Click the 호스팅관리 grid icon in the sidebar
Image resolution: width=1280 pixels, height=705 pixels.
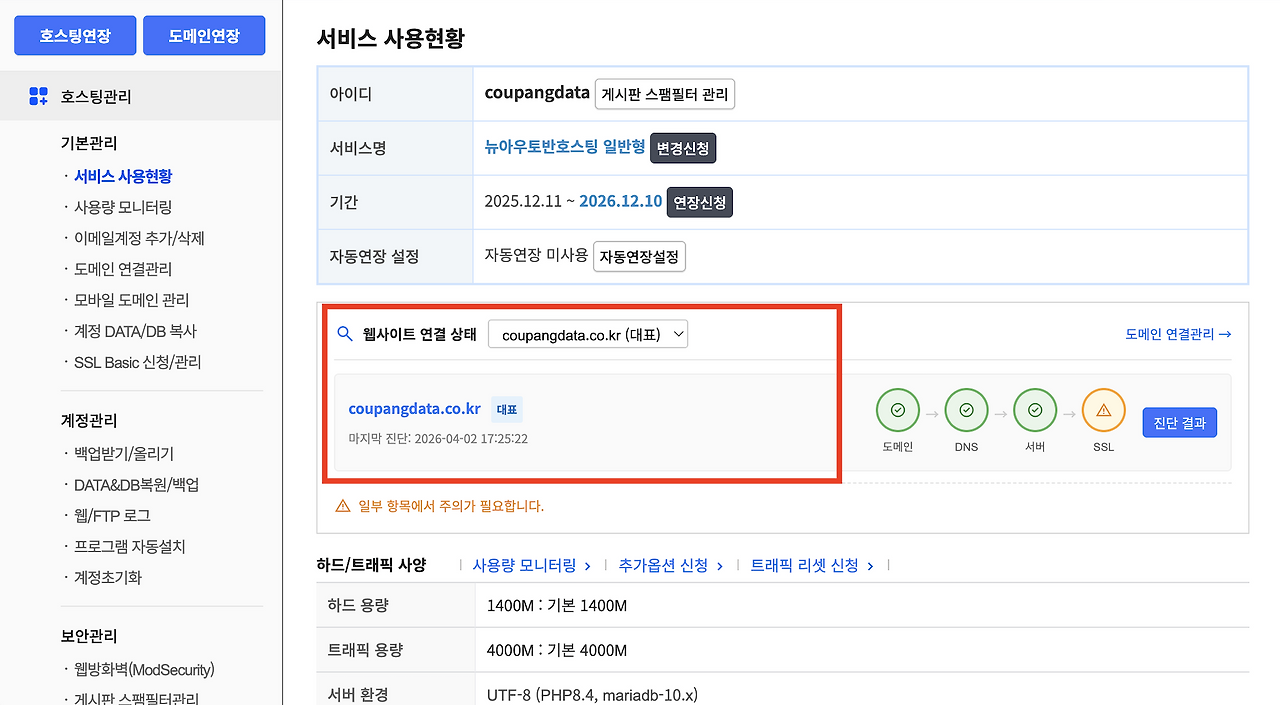click(x=38, y=96)
